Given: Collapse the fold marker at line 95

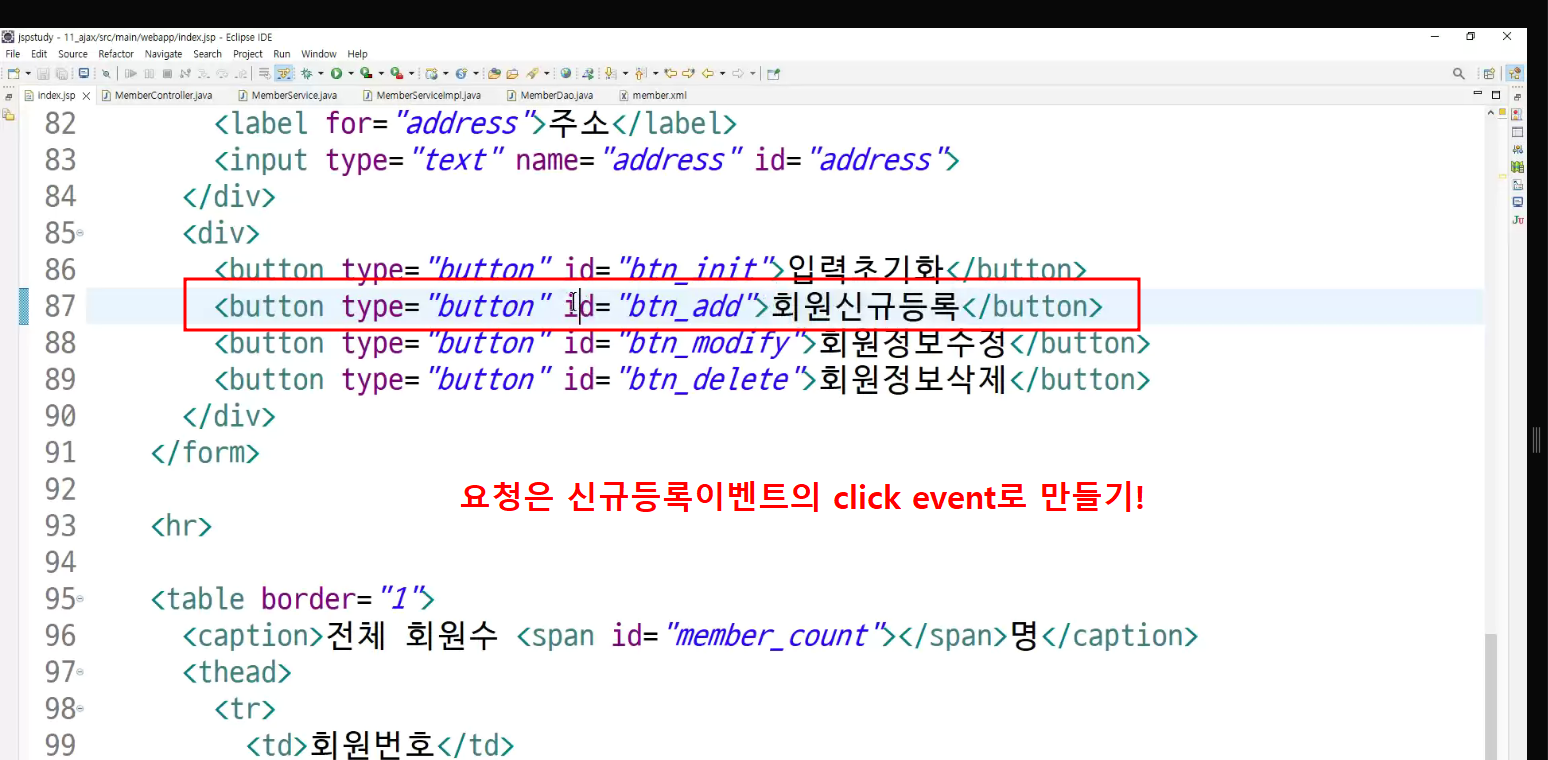Looking at the screenshot, I should coord(80,600).
